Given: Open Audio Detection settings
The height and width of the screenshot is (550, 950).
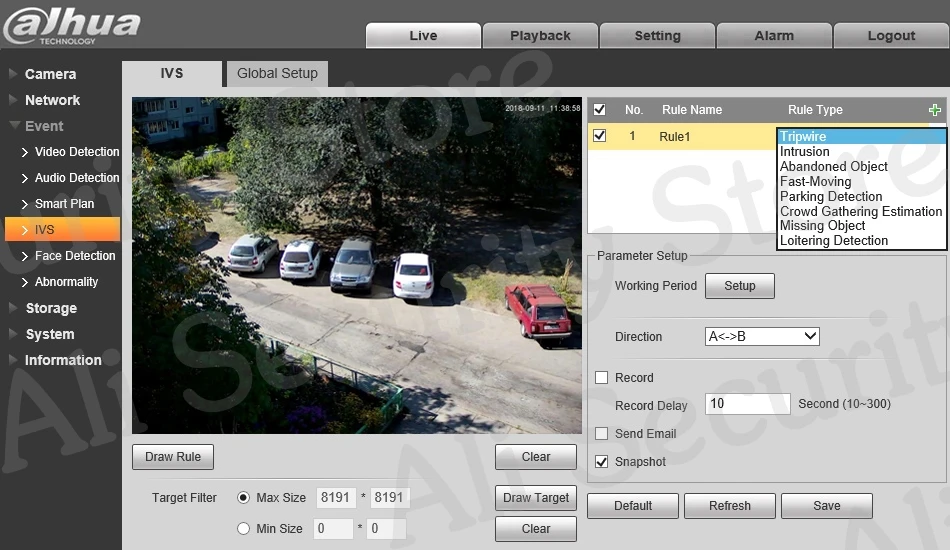Looking at the screenshot, I should 77,177.
